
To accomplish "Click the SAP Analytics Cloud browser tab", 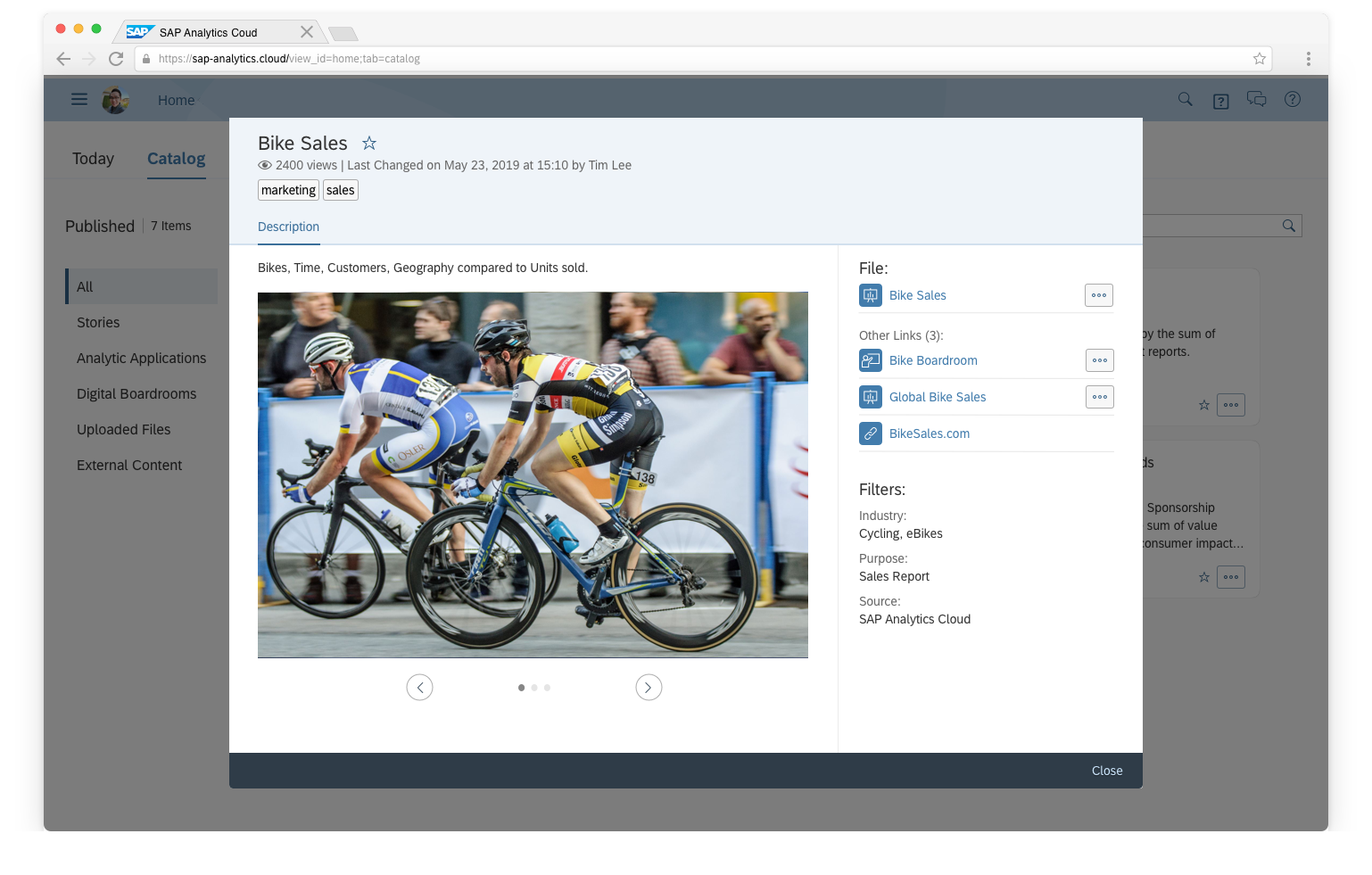I will tap(219, 32).
